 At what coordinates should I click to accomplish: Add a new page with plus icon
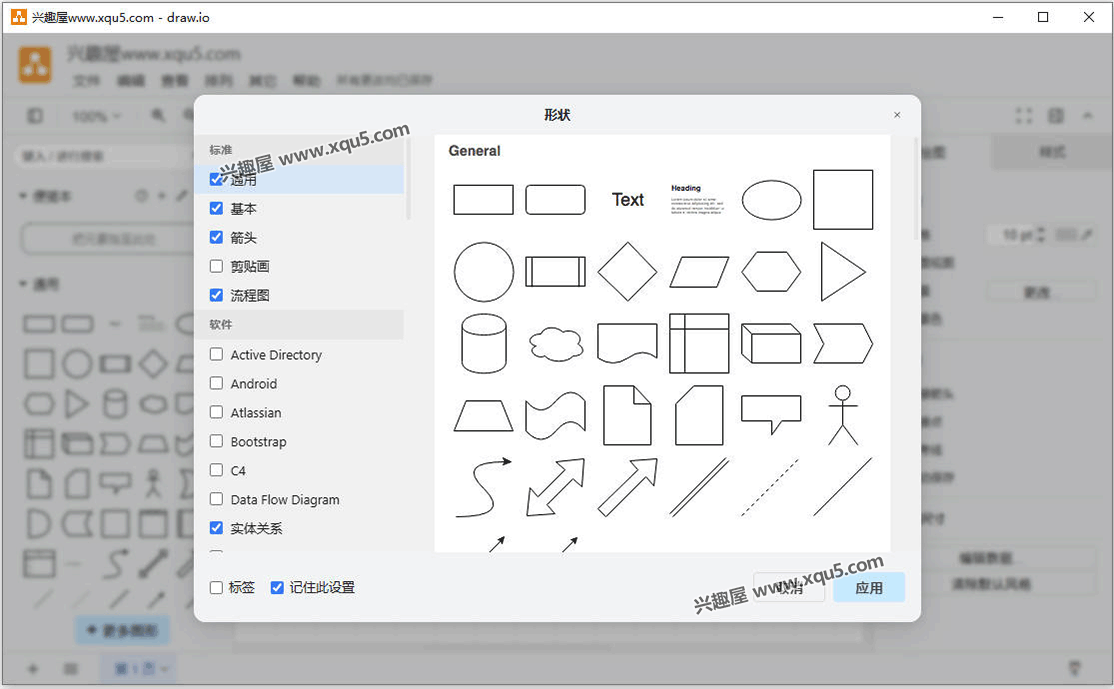coord(33,668)
